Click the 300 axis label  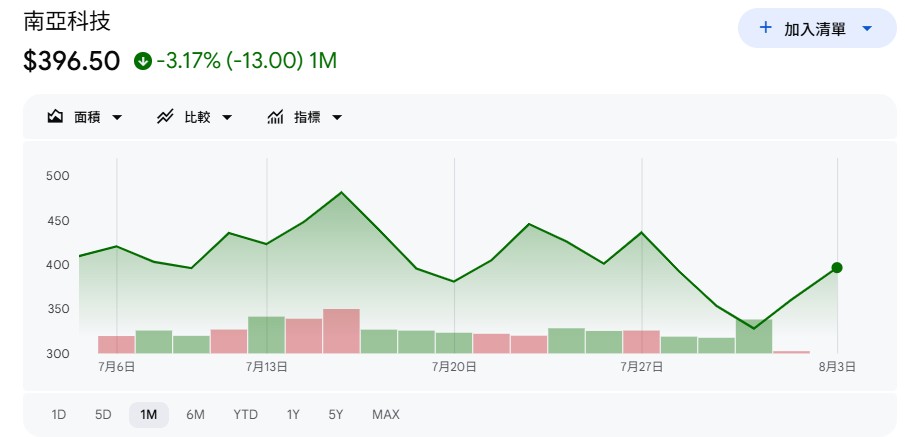pyautogui.click(x=57, y=353)
